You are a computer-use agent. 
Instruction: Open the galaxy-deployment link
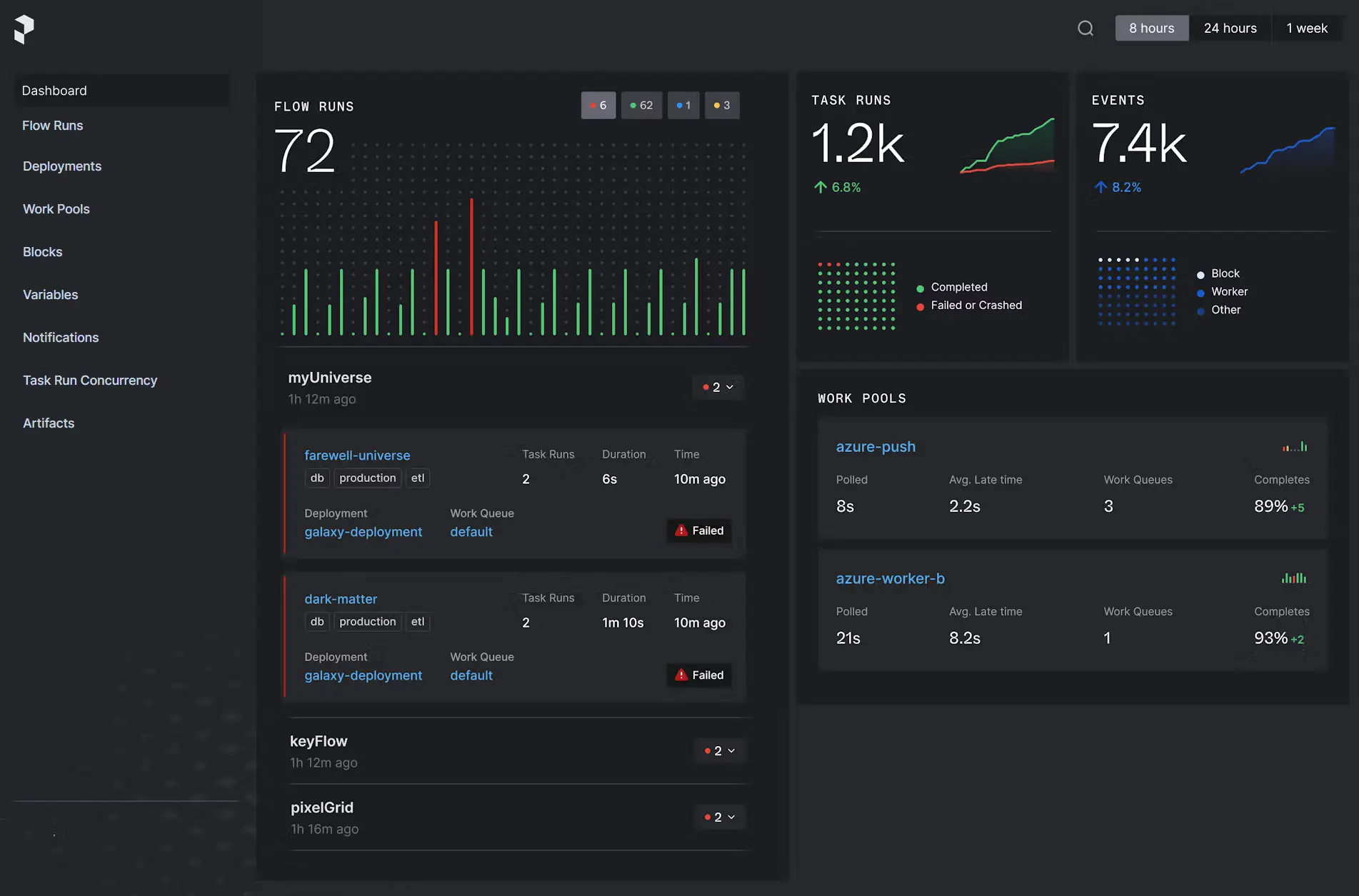363,531
